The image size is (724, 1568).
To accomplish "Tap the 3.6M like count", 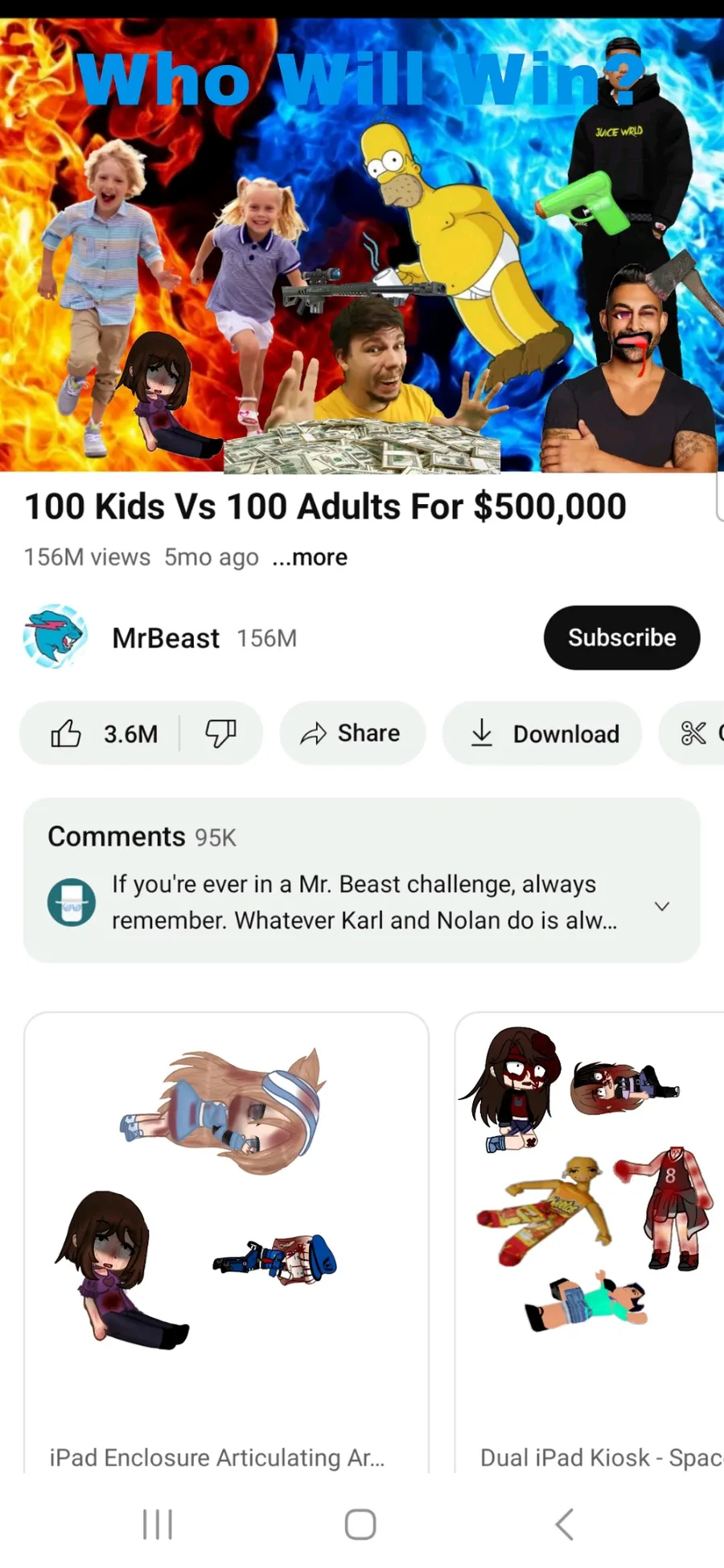I will [130, 734].
